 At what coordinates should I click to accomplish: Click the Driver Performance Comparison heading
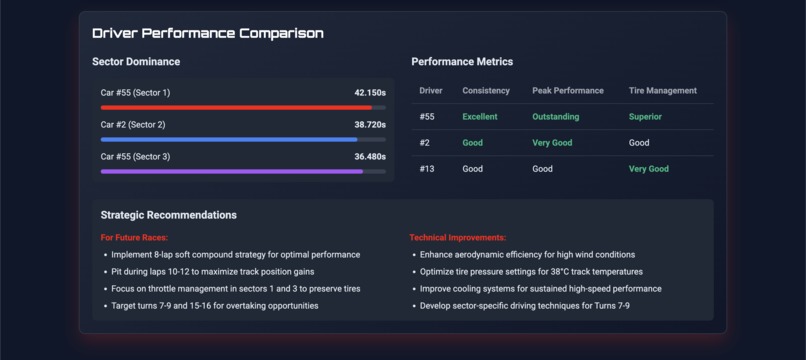point(208,33)
